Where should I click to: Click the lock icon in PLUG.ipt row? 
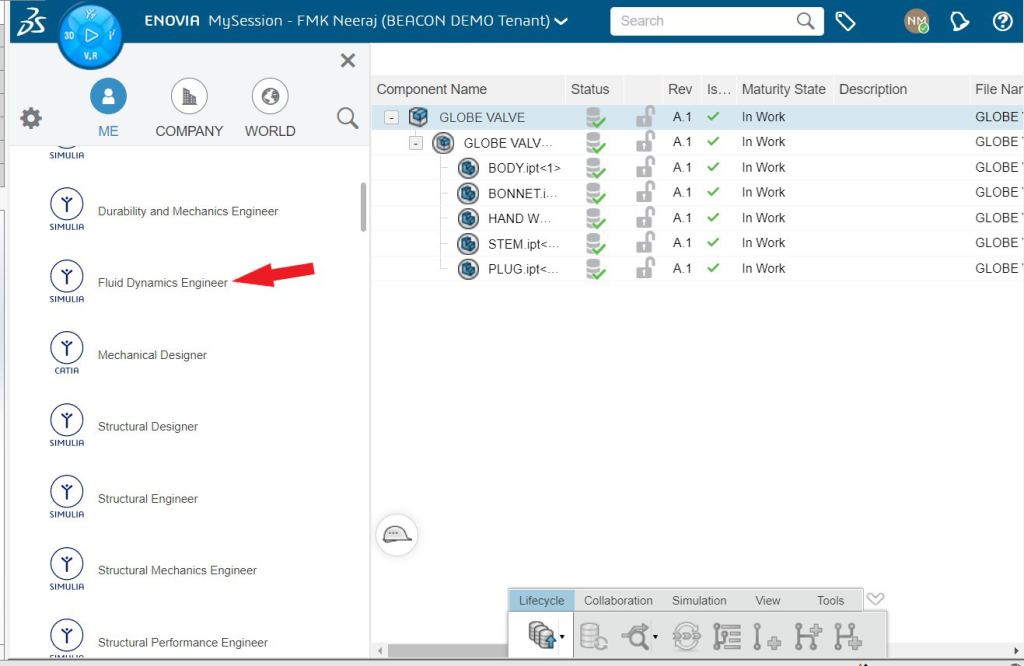645,268
